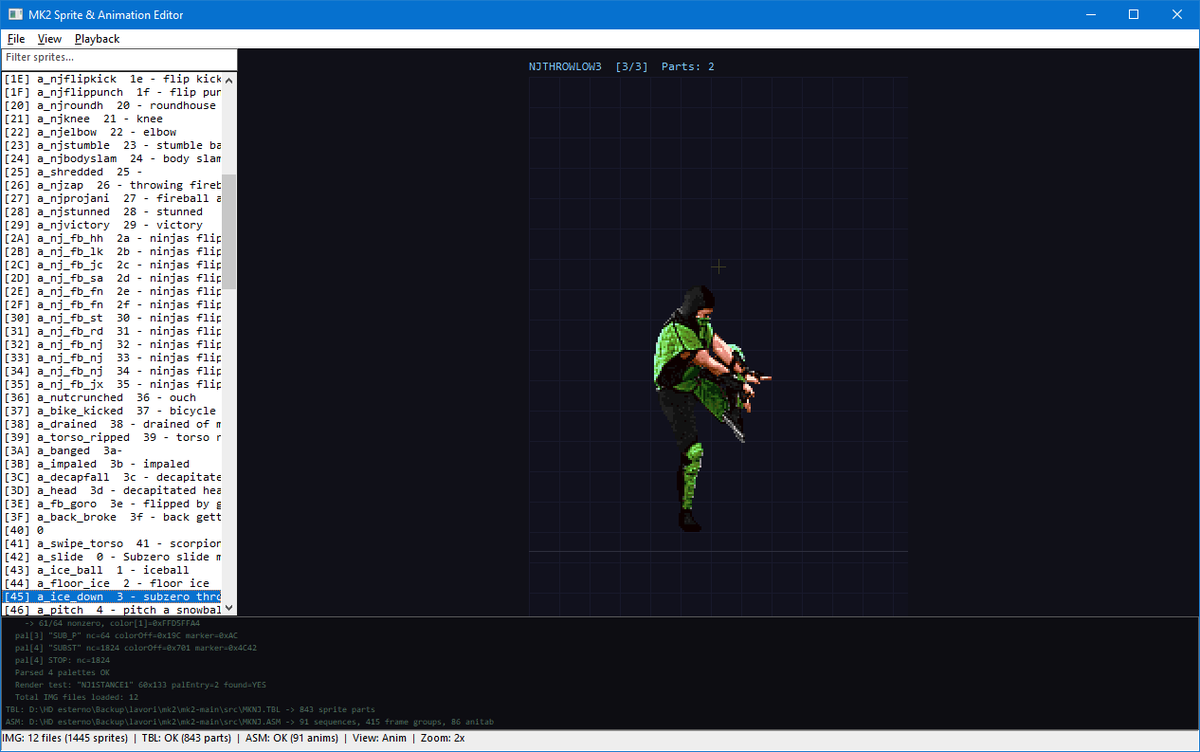The height and width of the screenshot is (752, 1200).
Task: Select the [43] a_ice_ball iceball row
Action: 111,570
